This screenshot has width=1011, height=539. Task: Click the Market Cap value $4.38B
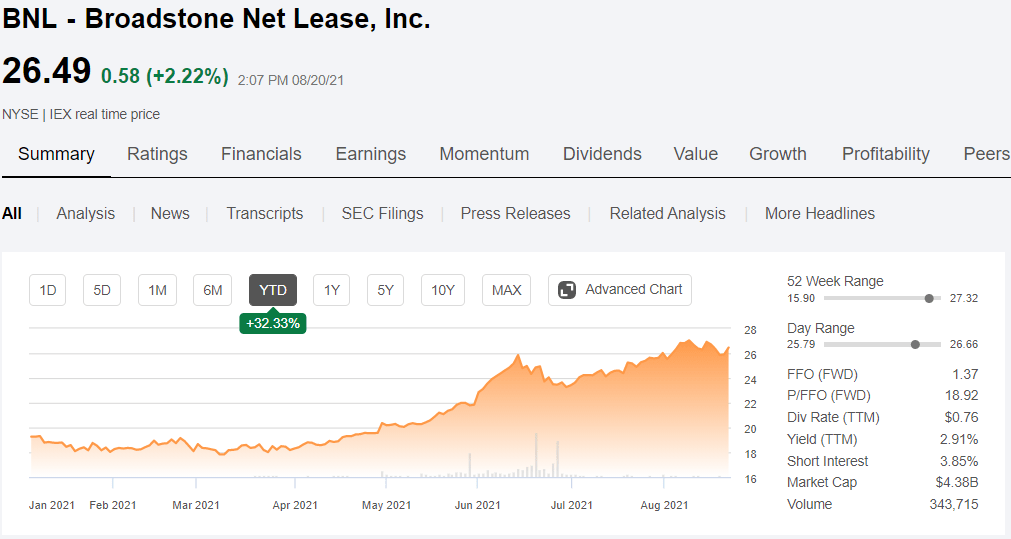coord(957,482)
